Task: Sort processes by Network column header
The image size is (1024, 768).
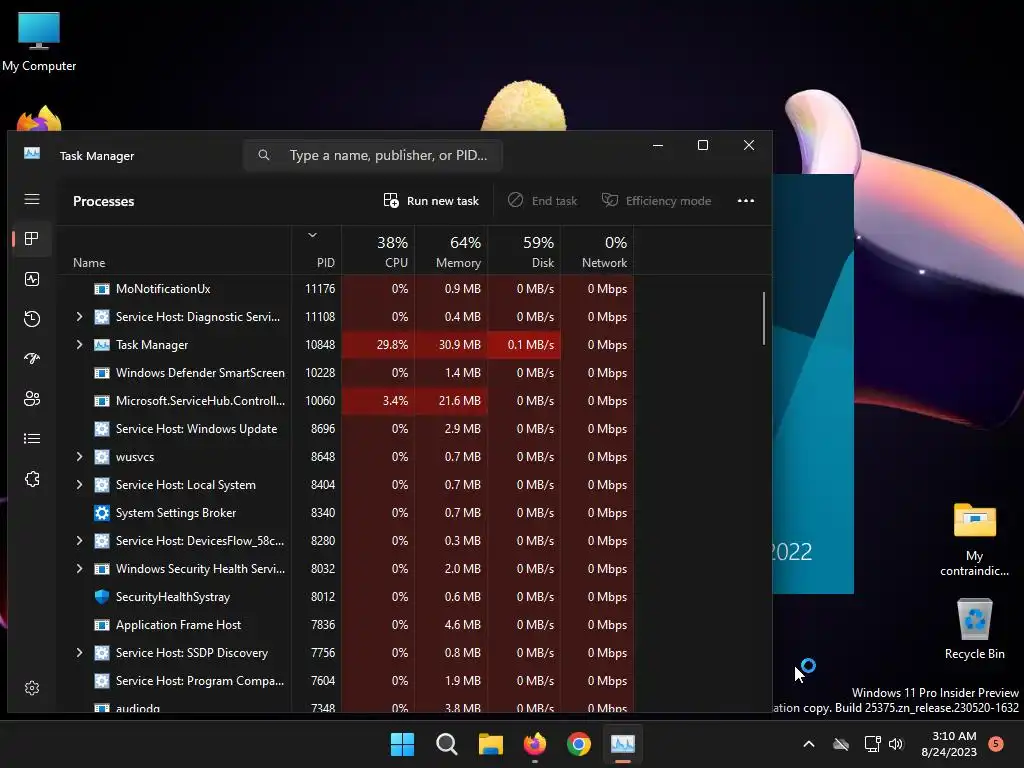Action: click(598, 251)
